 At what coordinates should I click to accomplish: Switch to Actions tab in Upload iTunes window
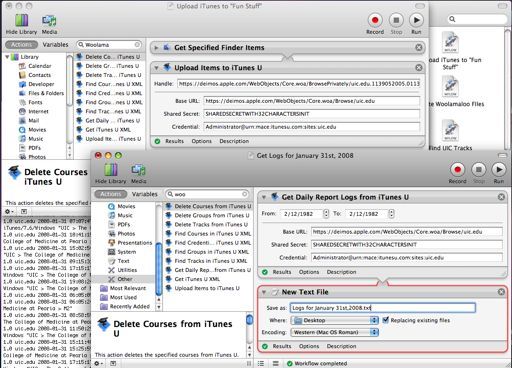[21, 45]
